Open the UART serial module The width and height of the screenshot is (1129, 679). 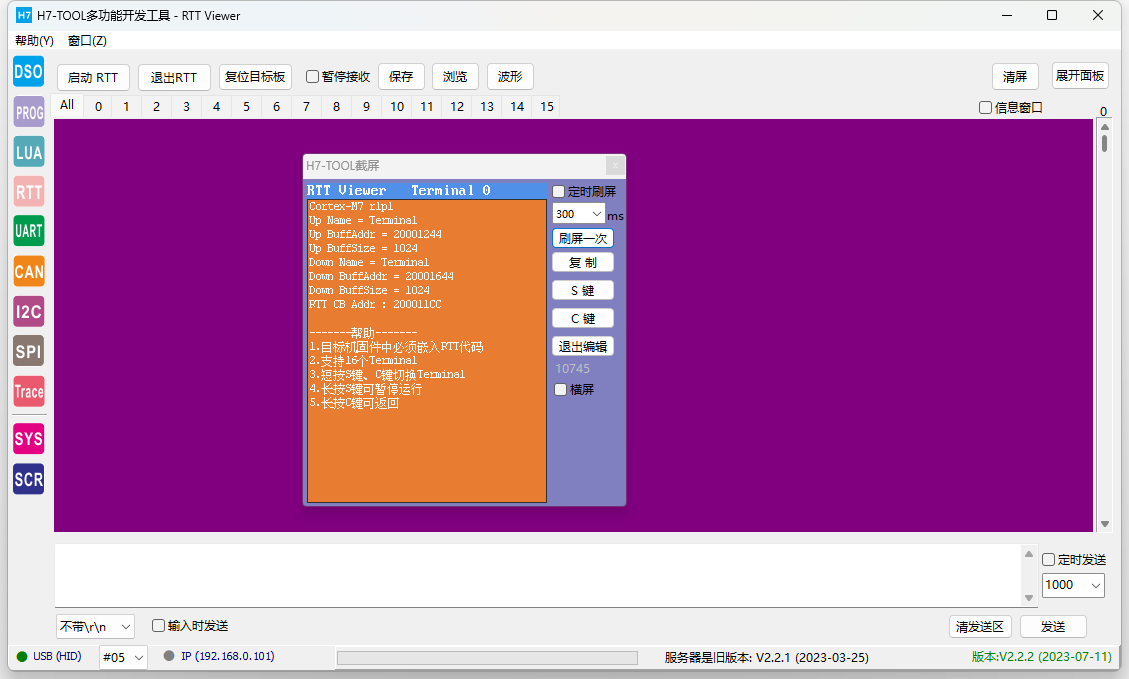(29, 231)
